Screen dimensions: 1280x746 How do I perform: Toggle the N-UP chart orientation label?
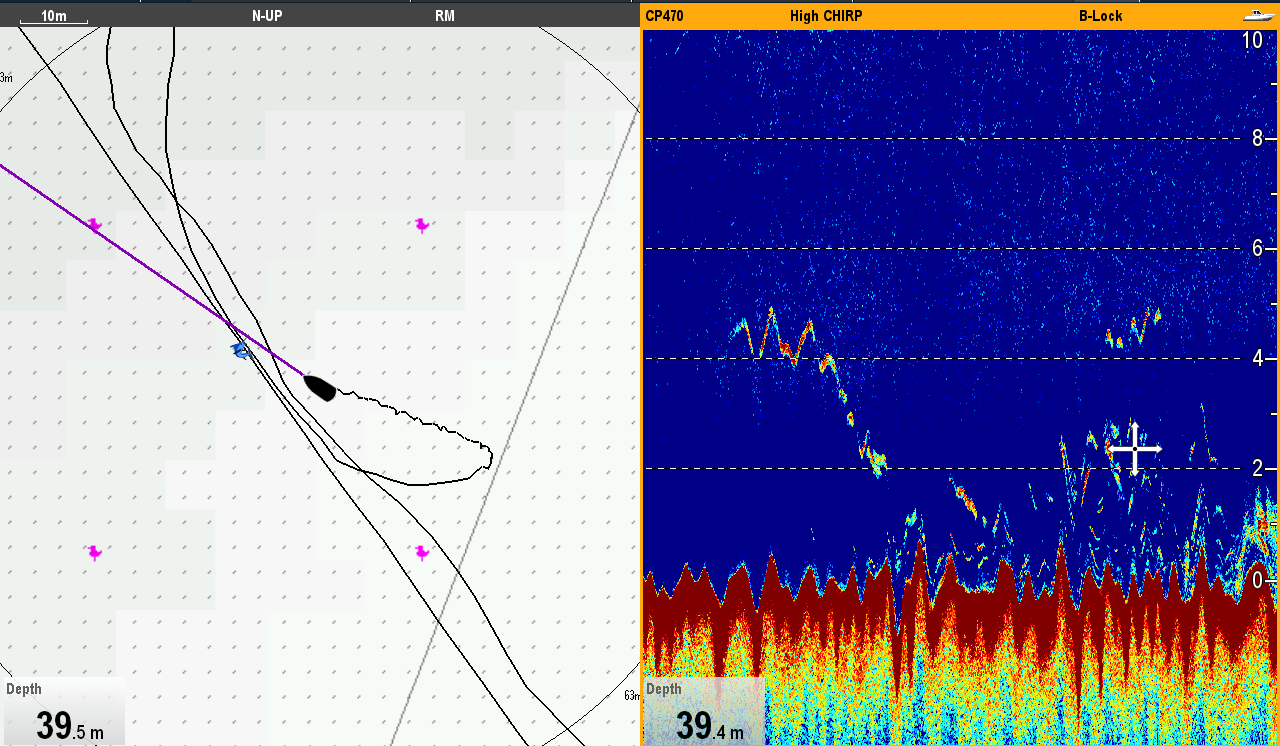click(x=267, y=16)
